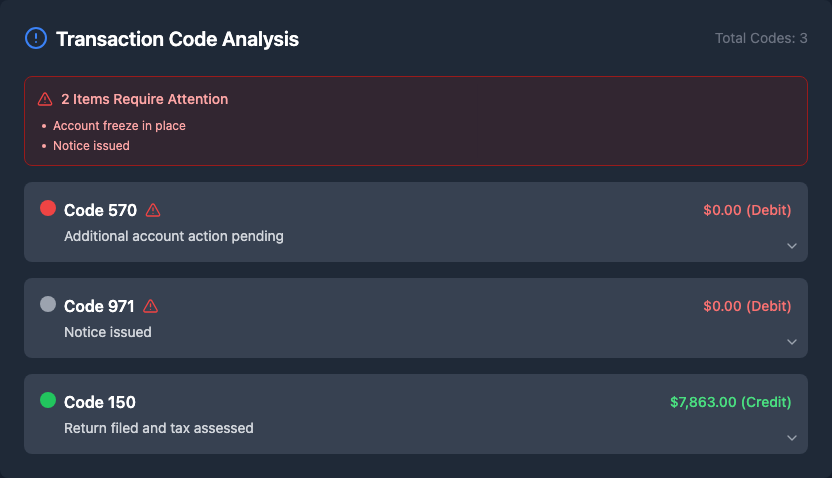The height and width of the screenshot is (478, 832).
Task: Click the "Total Codes: 3" counter
Action: pyautogui.click(x=761, y=38)
